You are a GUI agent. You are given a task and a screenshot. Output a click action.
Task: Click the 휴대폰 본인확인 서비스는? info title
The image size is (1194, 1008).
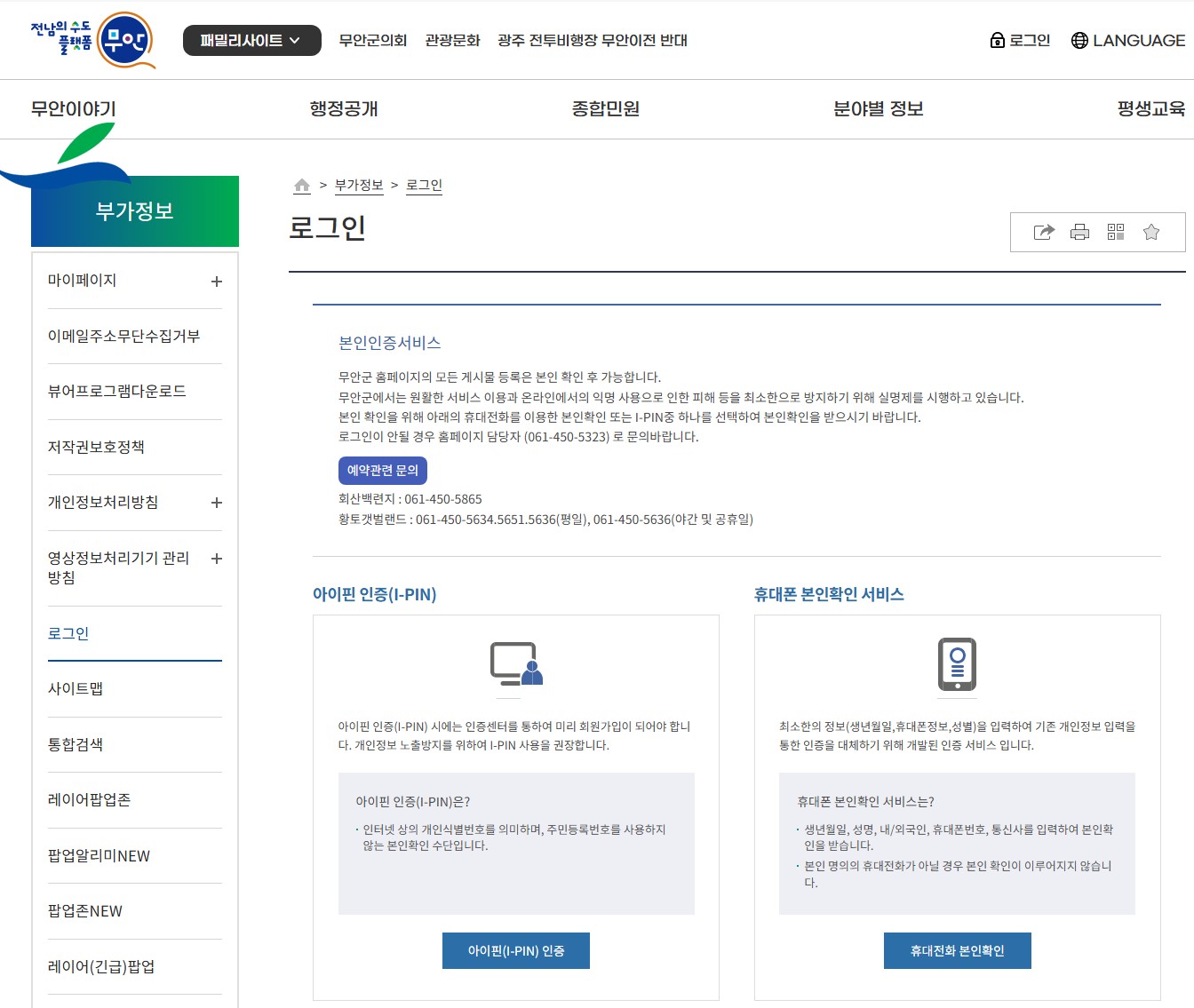click(x=865, y=801)
